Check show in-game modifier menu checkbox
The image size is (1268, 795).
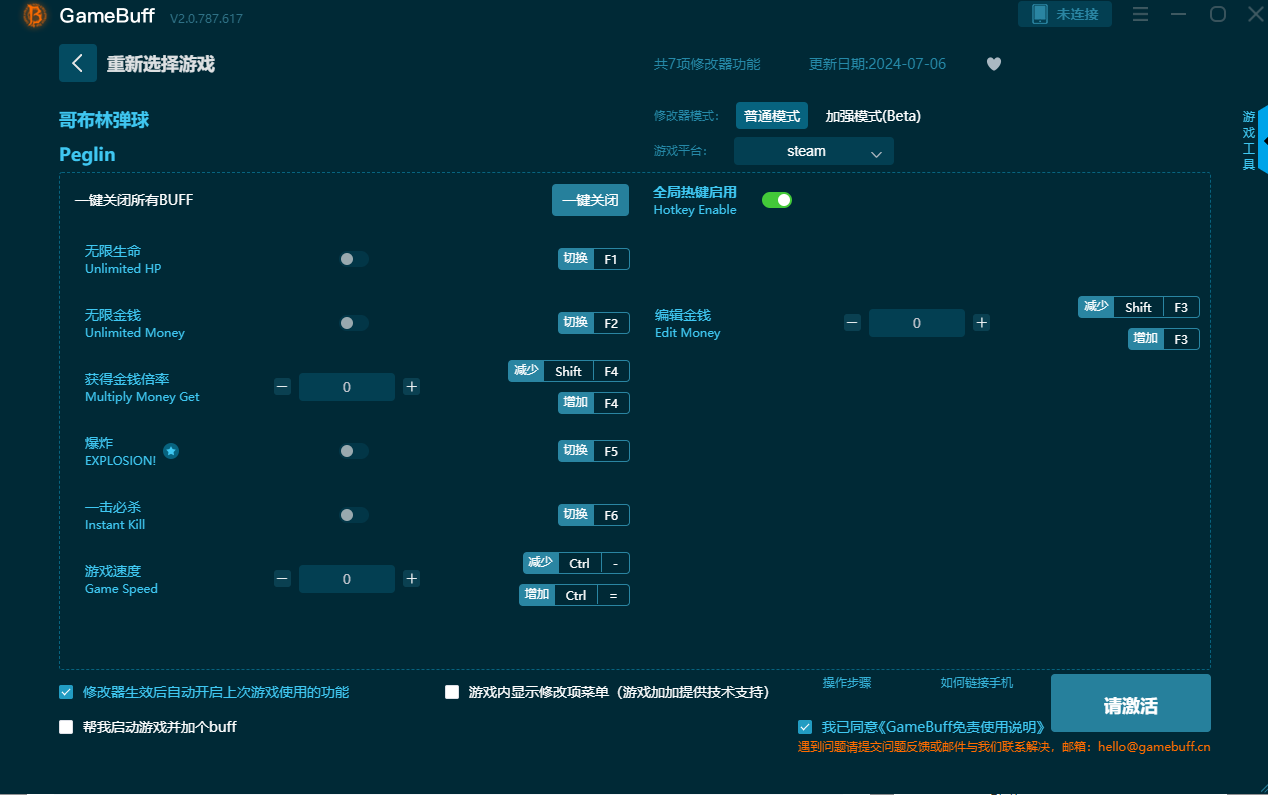click(452, 692)
